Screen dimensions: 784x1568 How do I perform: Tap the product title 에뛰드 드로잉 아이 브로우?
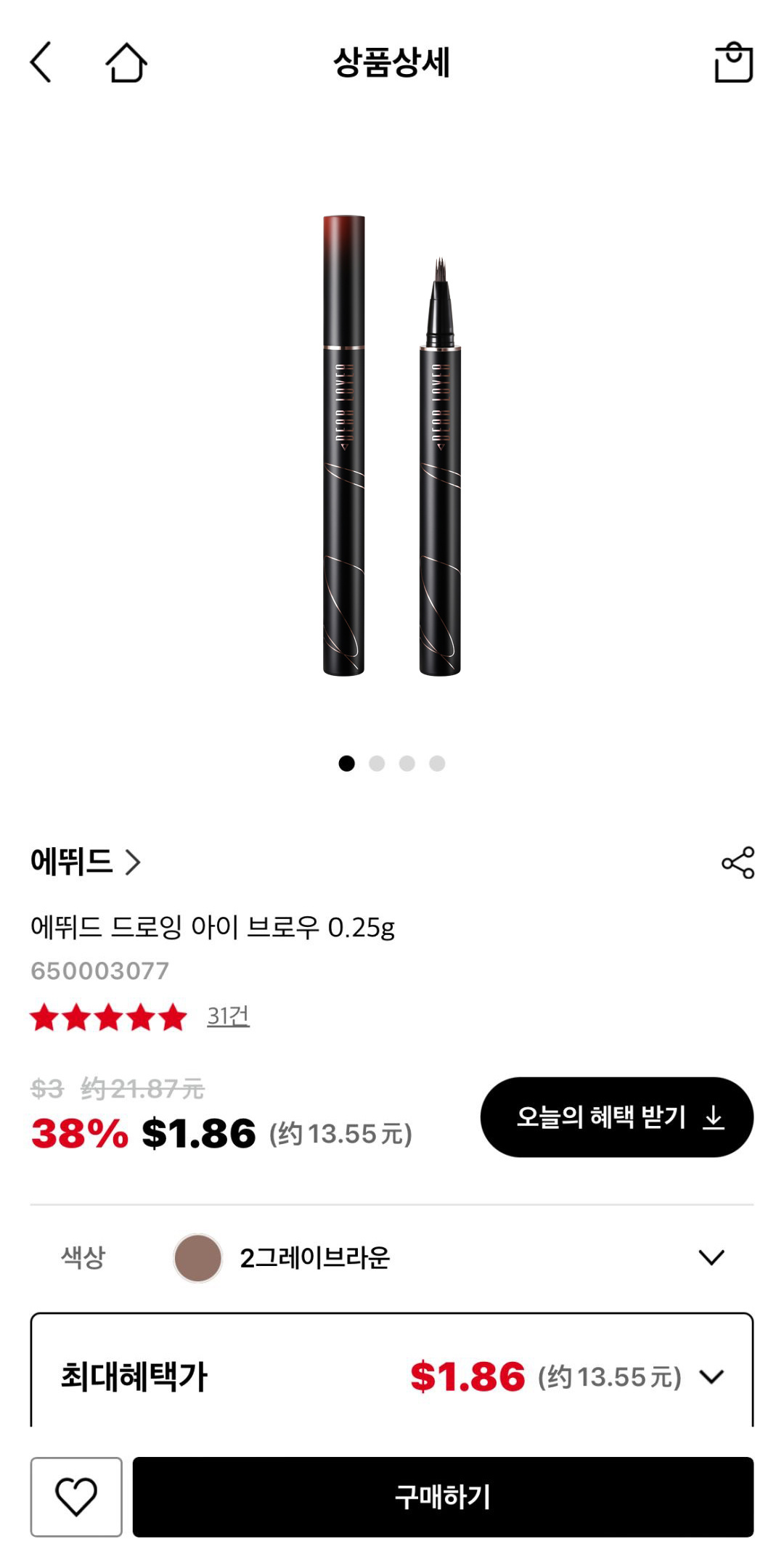click(x=213, y=927)
